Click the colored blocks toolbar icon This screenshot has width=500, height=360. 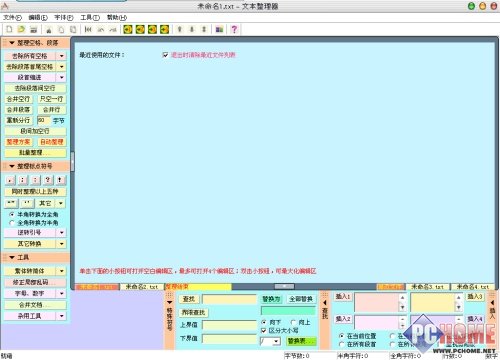(x=219, y=29)
